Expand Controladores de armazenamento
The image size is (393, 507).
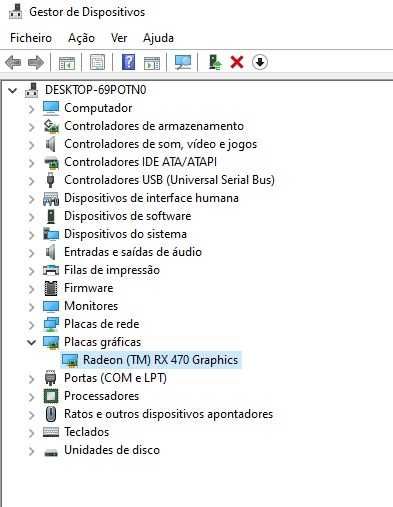pos(31,127)
